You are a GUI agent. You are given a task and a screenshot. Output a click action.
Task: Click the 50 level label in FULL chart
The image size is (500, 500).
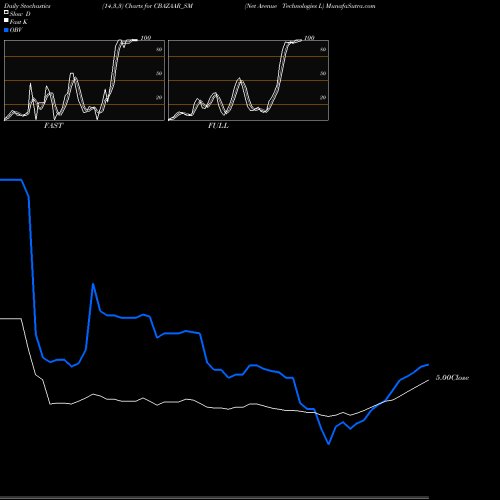pos(323,73)
